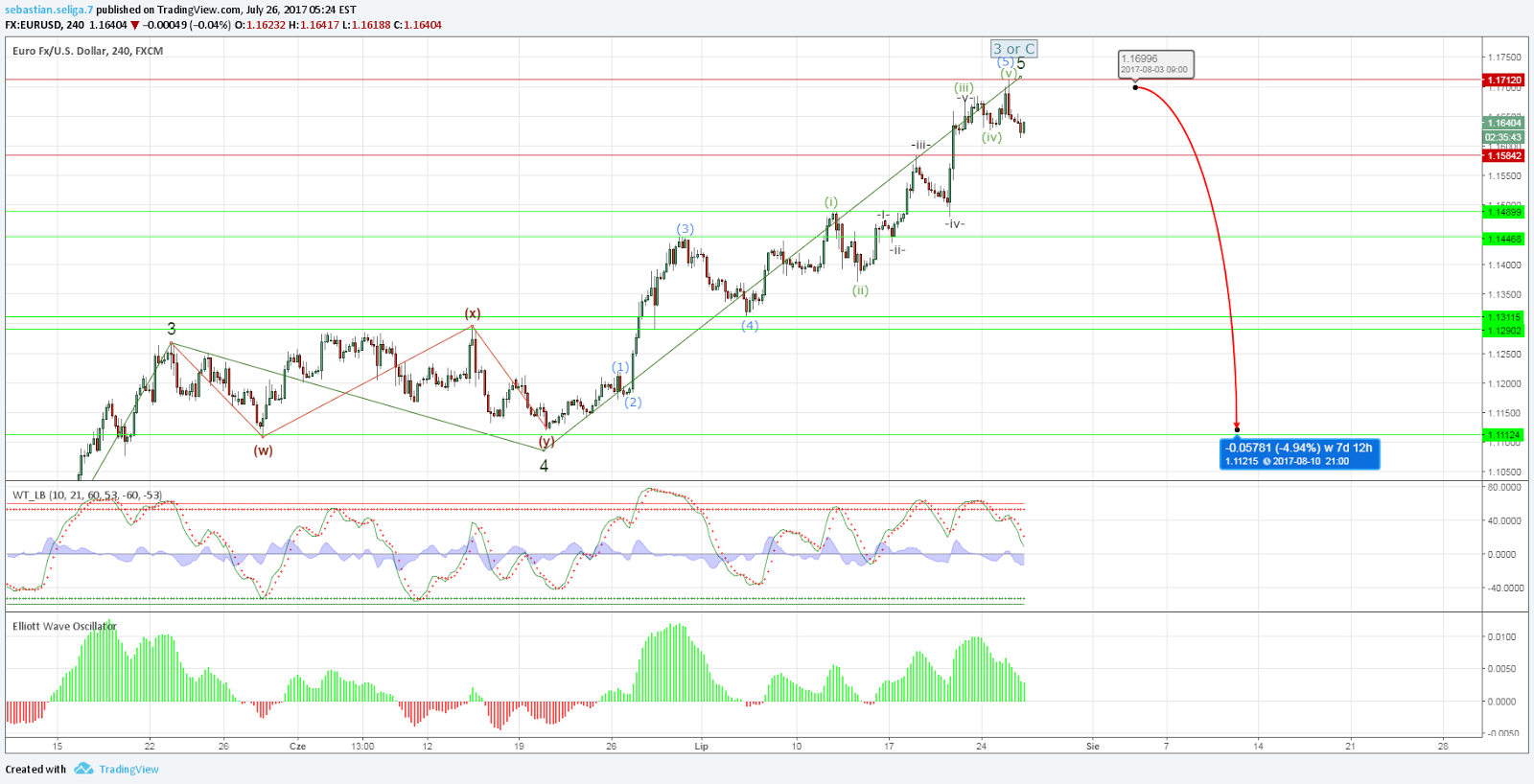Screen dimensions: 1534x784
Task: Click the green 1.14468 price axis label
Action: 1503,239
